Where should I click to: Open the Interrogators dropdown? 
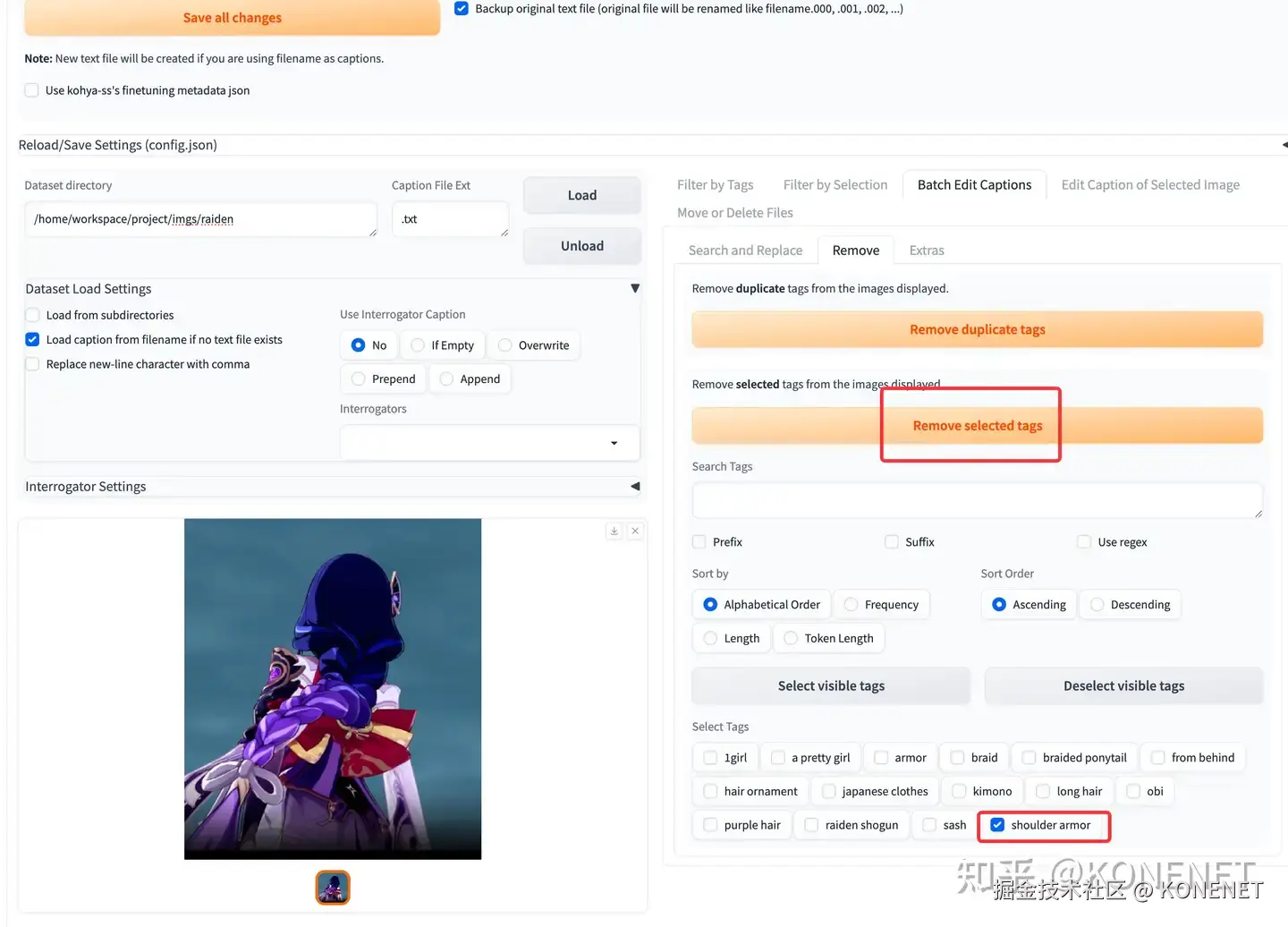489,443
